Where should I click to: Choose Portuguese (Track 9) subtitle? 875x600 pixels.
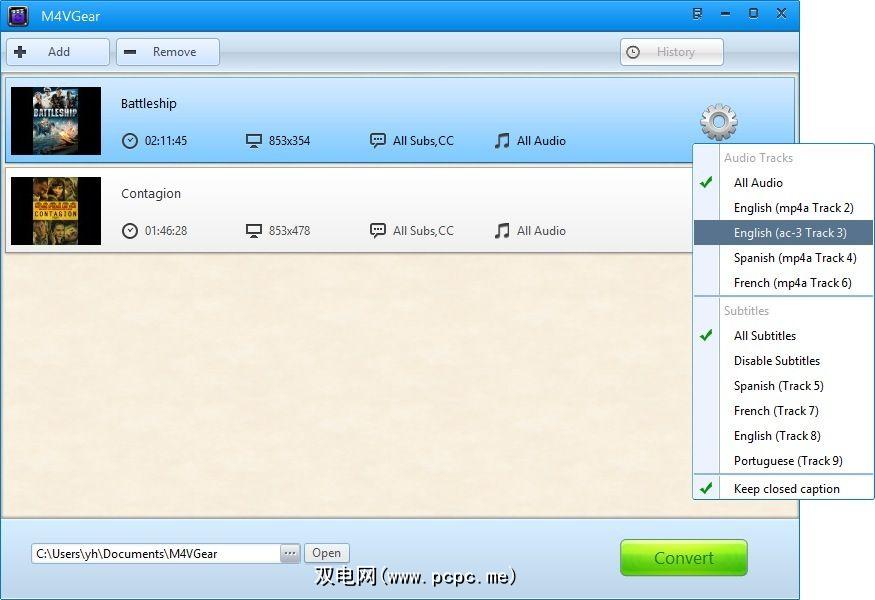pyautogui.click(x=783, y=461)
